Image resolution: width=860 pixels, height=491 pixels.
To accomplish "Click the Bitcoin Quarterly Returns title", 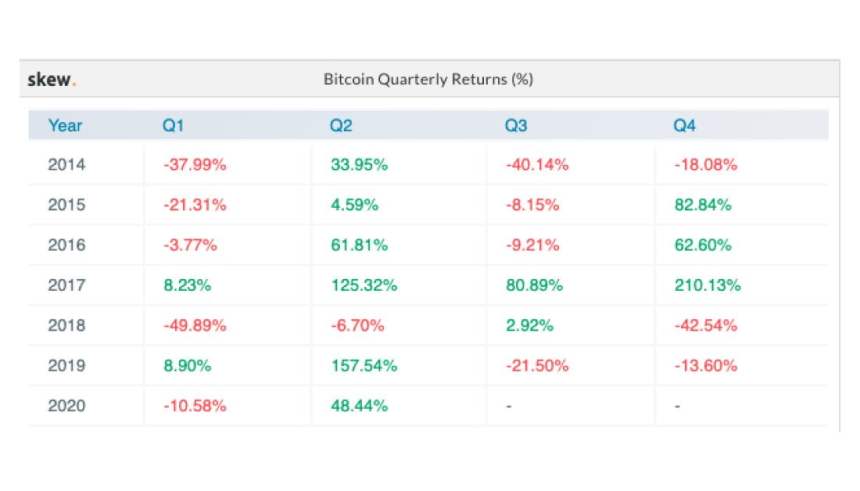I will point(427,79).
